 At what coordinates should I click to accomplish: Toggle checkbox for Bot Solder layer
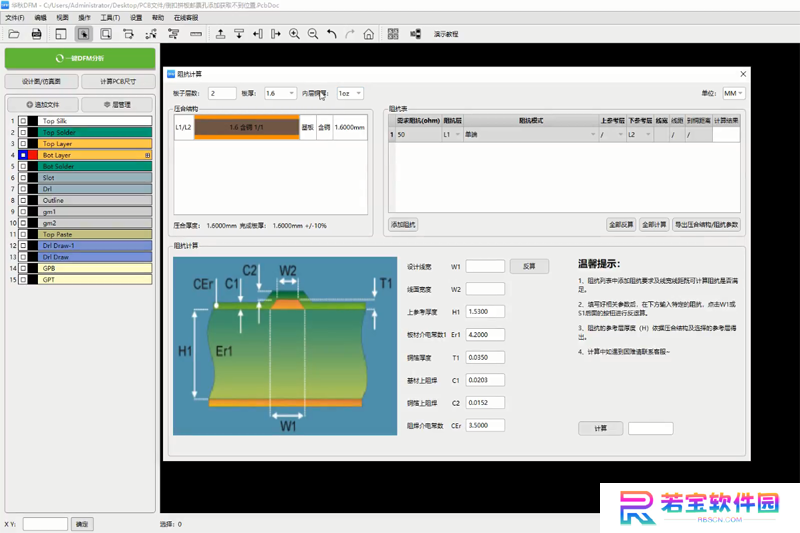click(x=23, y=166)
